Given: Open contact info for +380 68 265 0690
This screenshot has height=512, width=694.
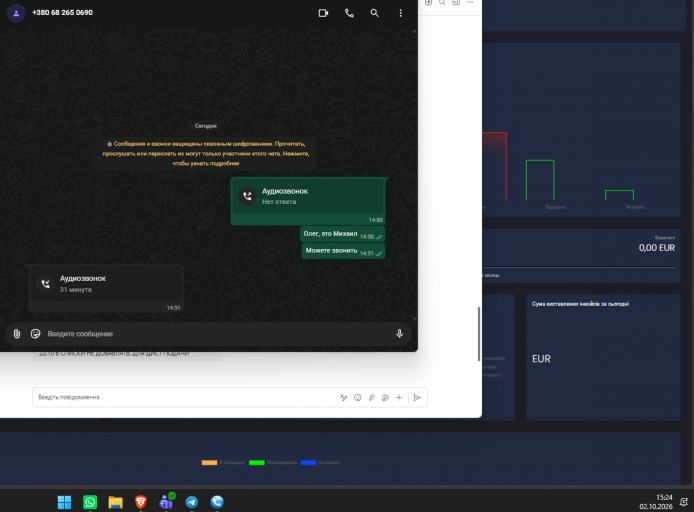Looking at the screenshot, I should (x=62, y=13).
